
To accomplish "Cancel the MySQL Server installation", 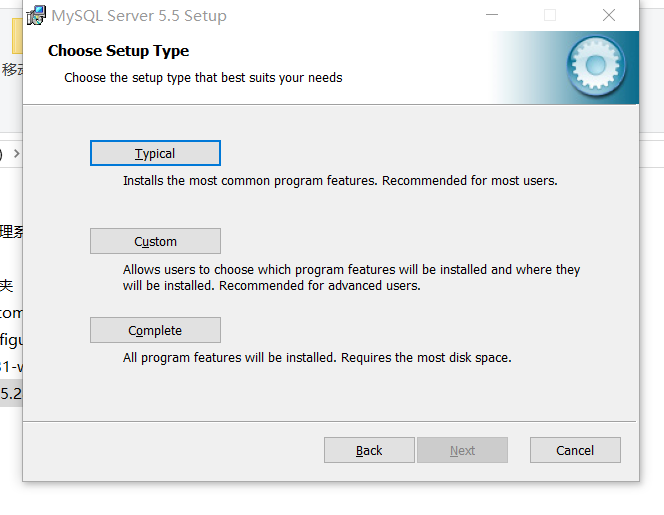I will tap(575, 450).
